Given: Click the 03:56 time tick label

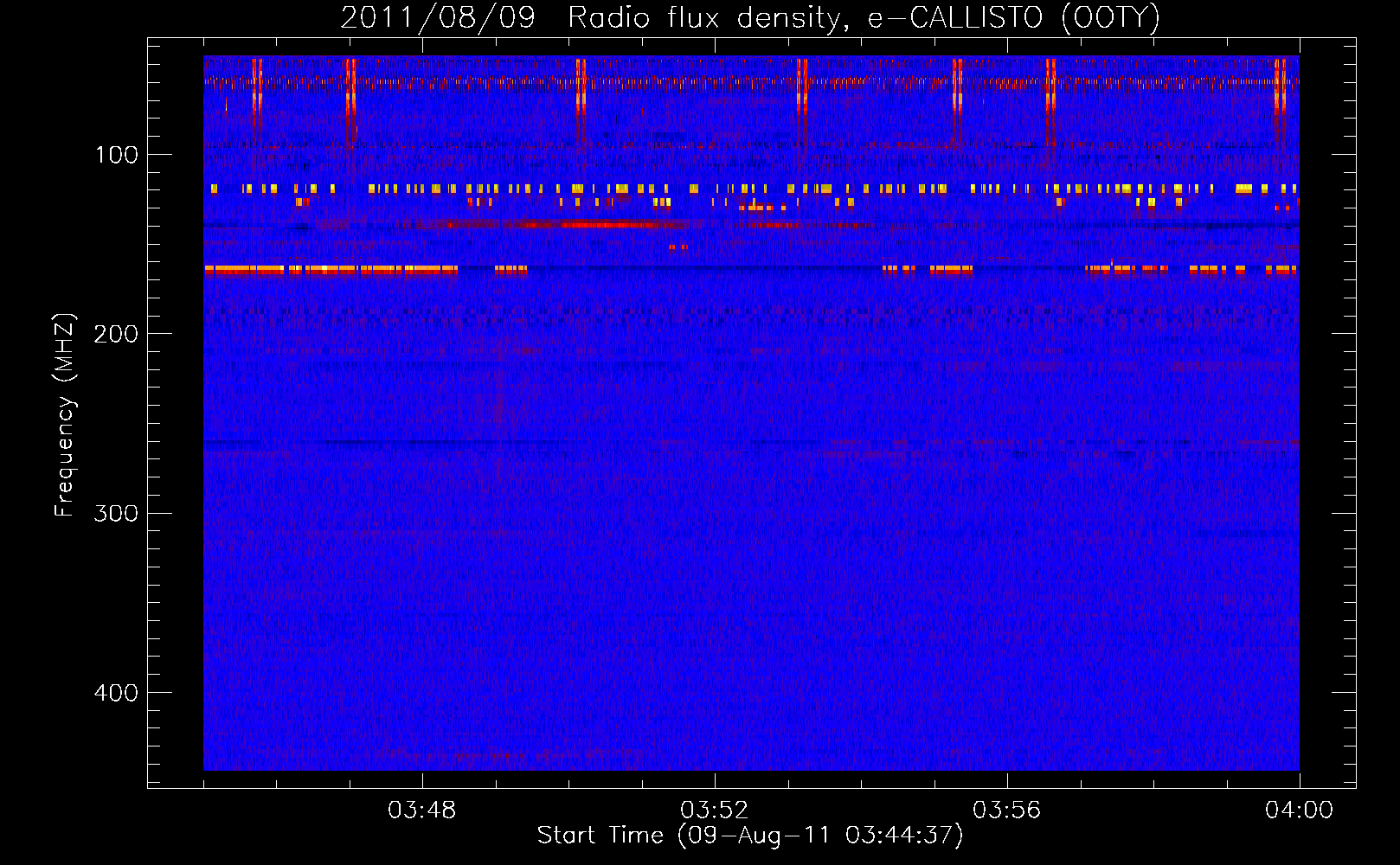Looking at the screenshot, I should click(x=1006, y=811).
